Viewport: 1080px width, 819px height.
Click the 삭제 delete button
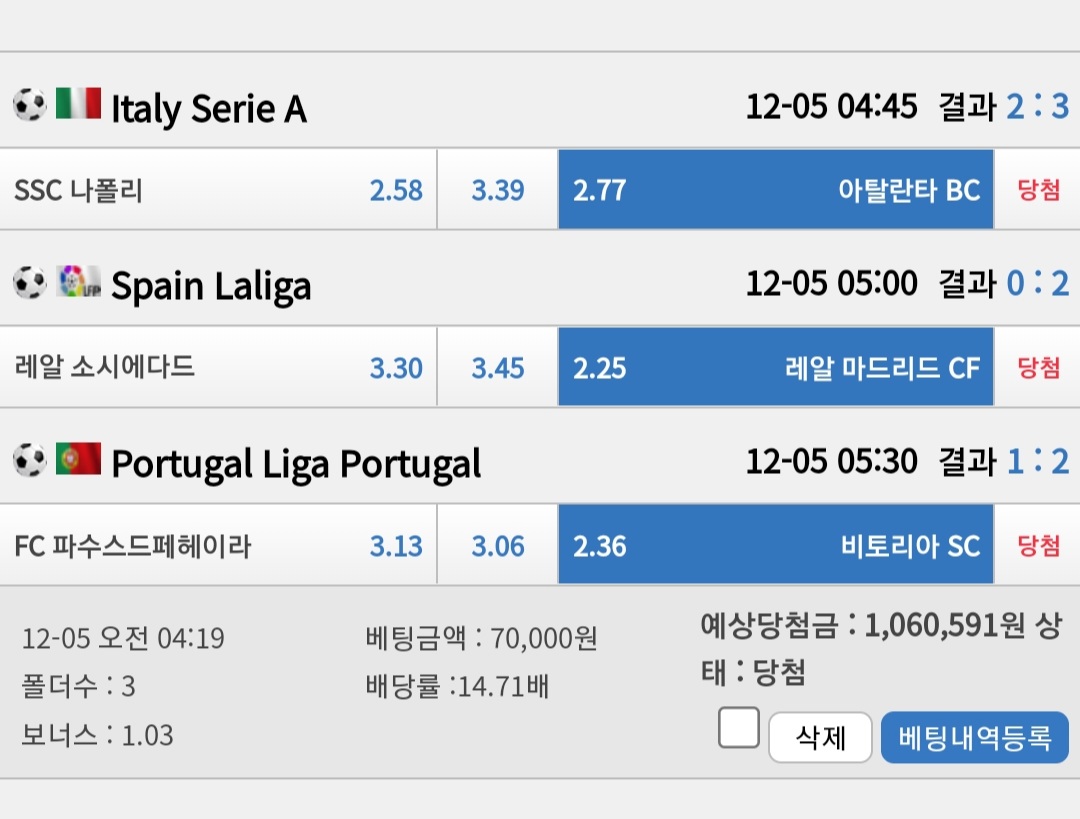click(820, 738)
